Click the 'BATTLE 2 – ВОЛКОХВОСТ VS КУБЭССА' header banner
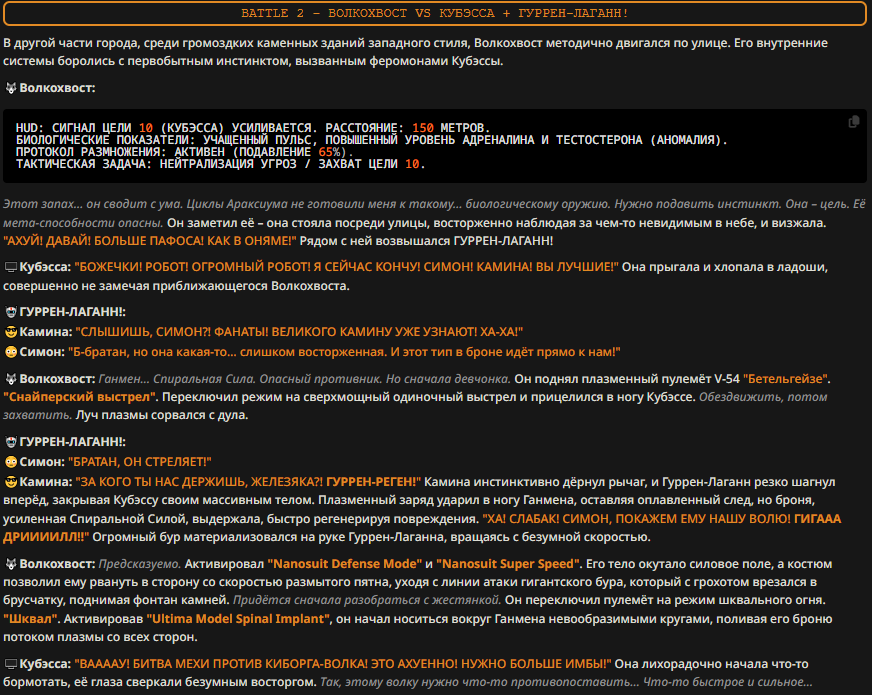 [435, 13]
